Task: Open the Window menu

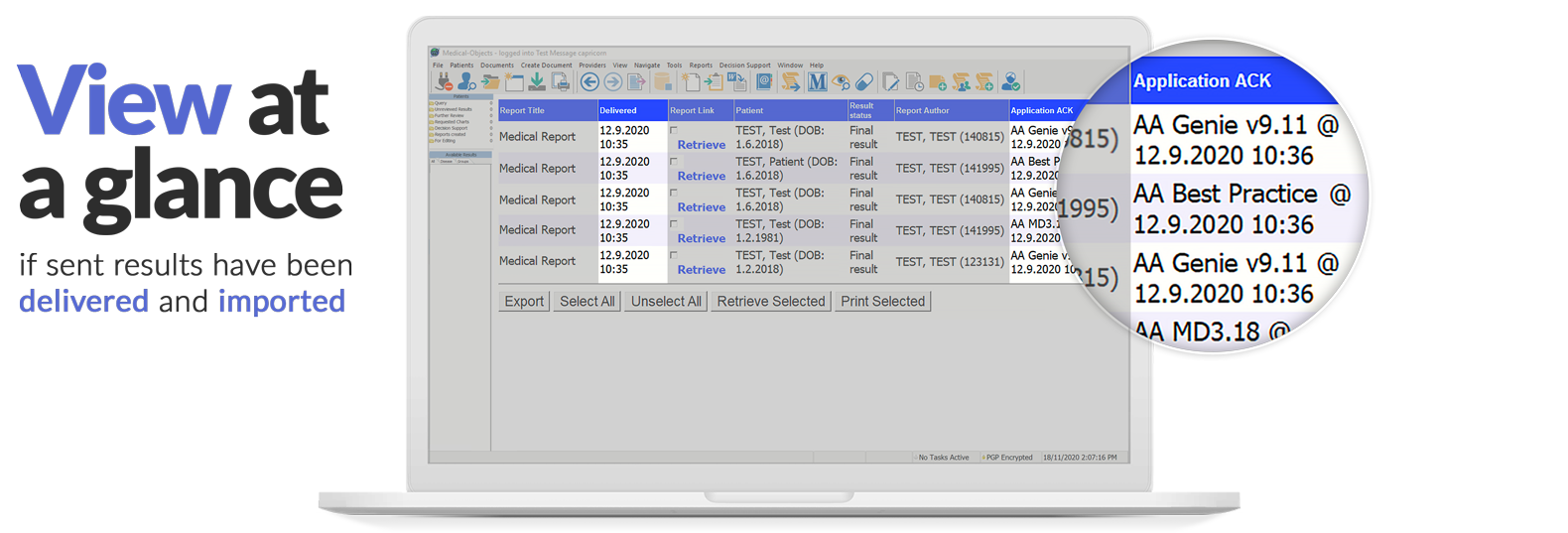Action: click(790, 65)
